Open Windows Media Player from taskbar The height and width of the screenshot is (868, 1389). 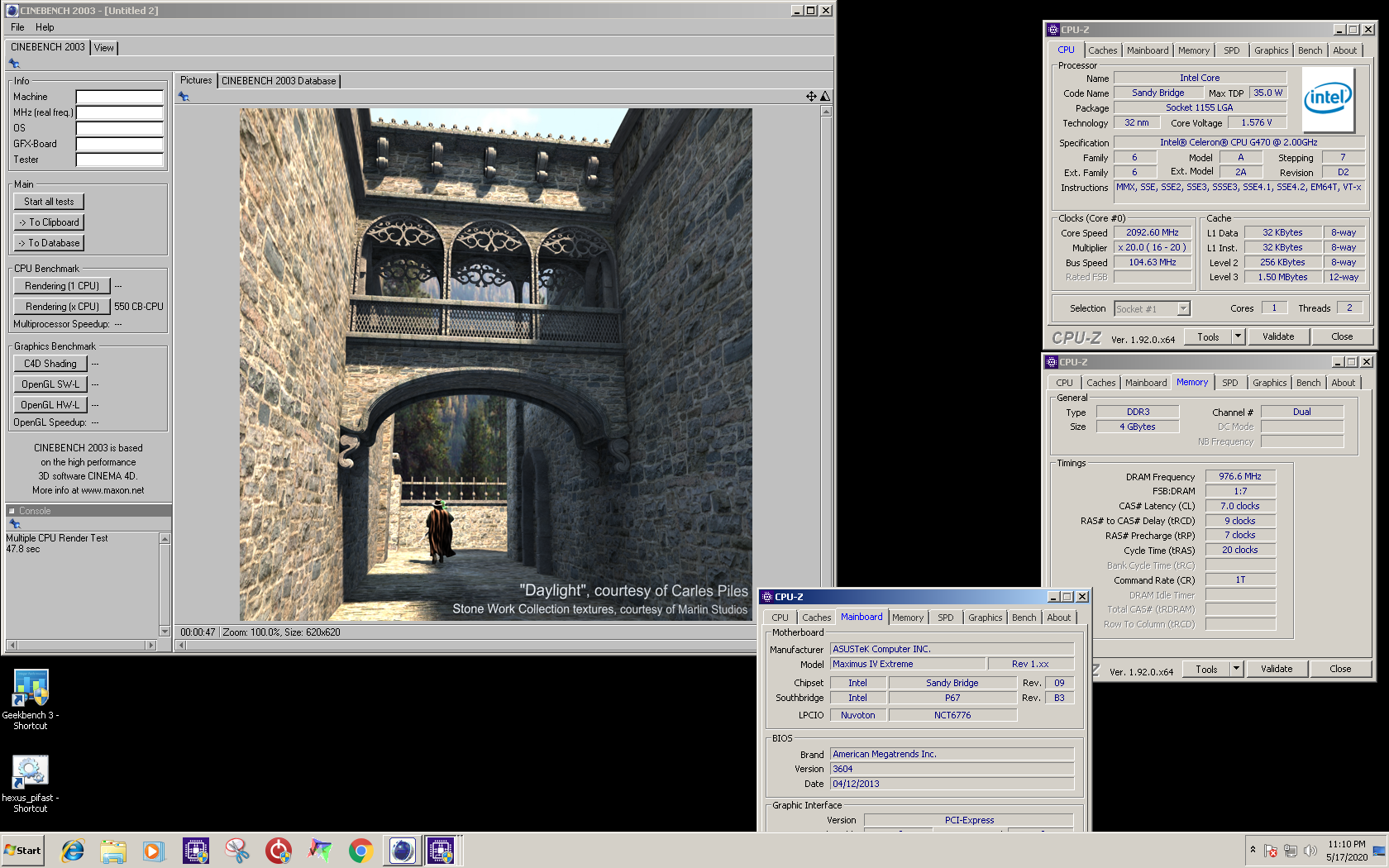[x=154, y=850]
